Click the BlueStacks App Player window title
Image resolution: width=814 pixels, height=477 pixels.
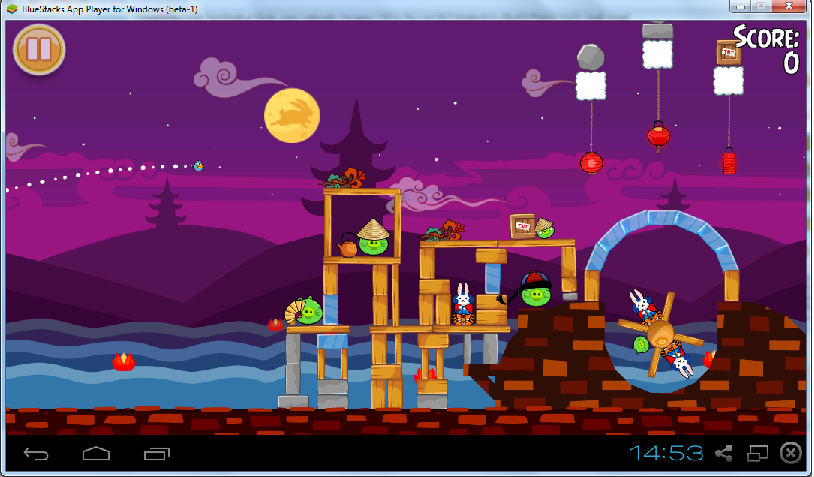[x=110, y=9]
